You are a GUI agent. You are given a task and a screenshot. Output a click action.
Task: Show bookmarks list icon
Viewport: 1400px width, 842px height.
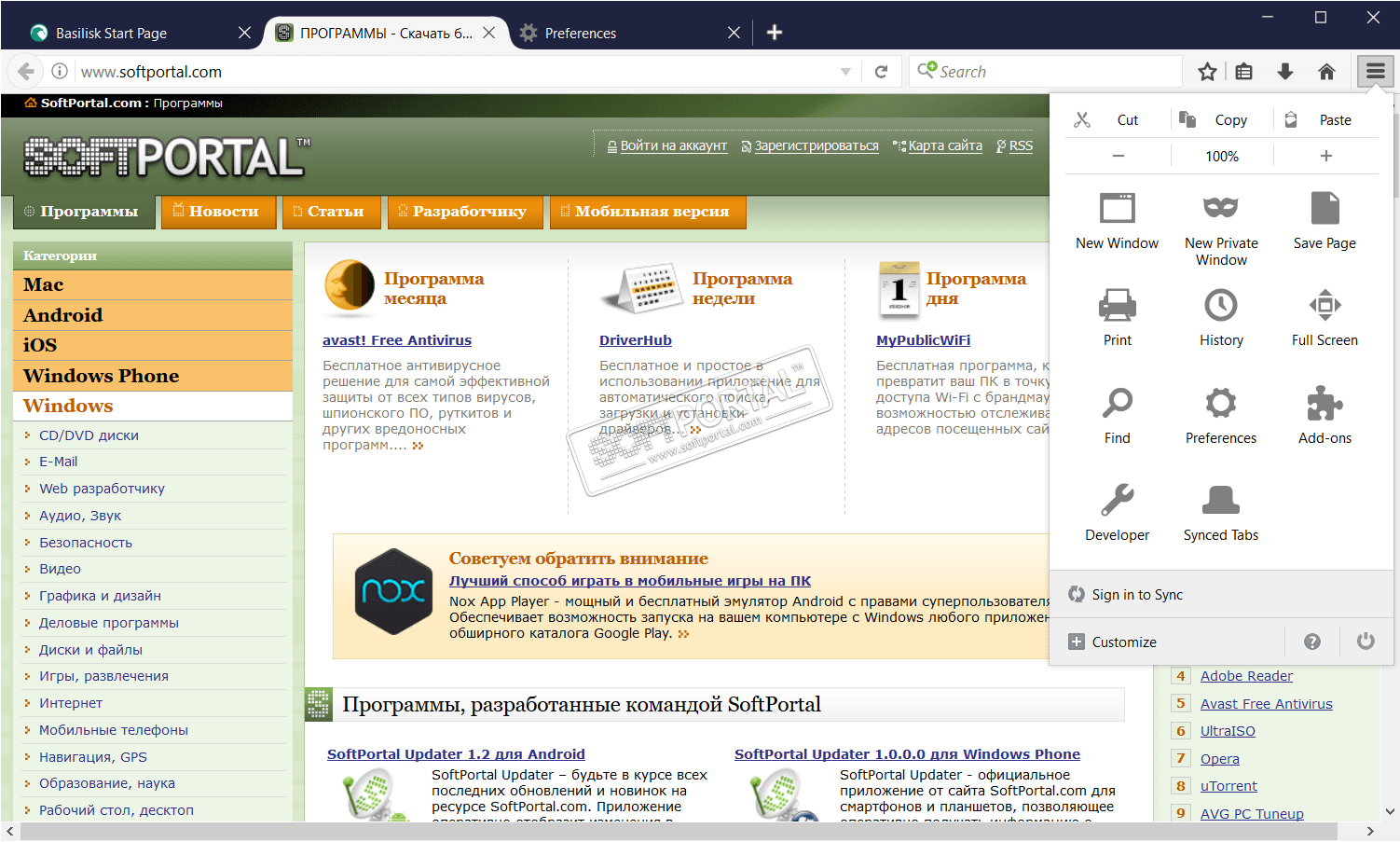point(1243,72)
